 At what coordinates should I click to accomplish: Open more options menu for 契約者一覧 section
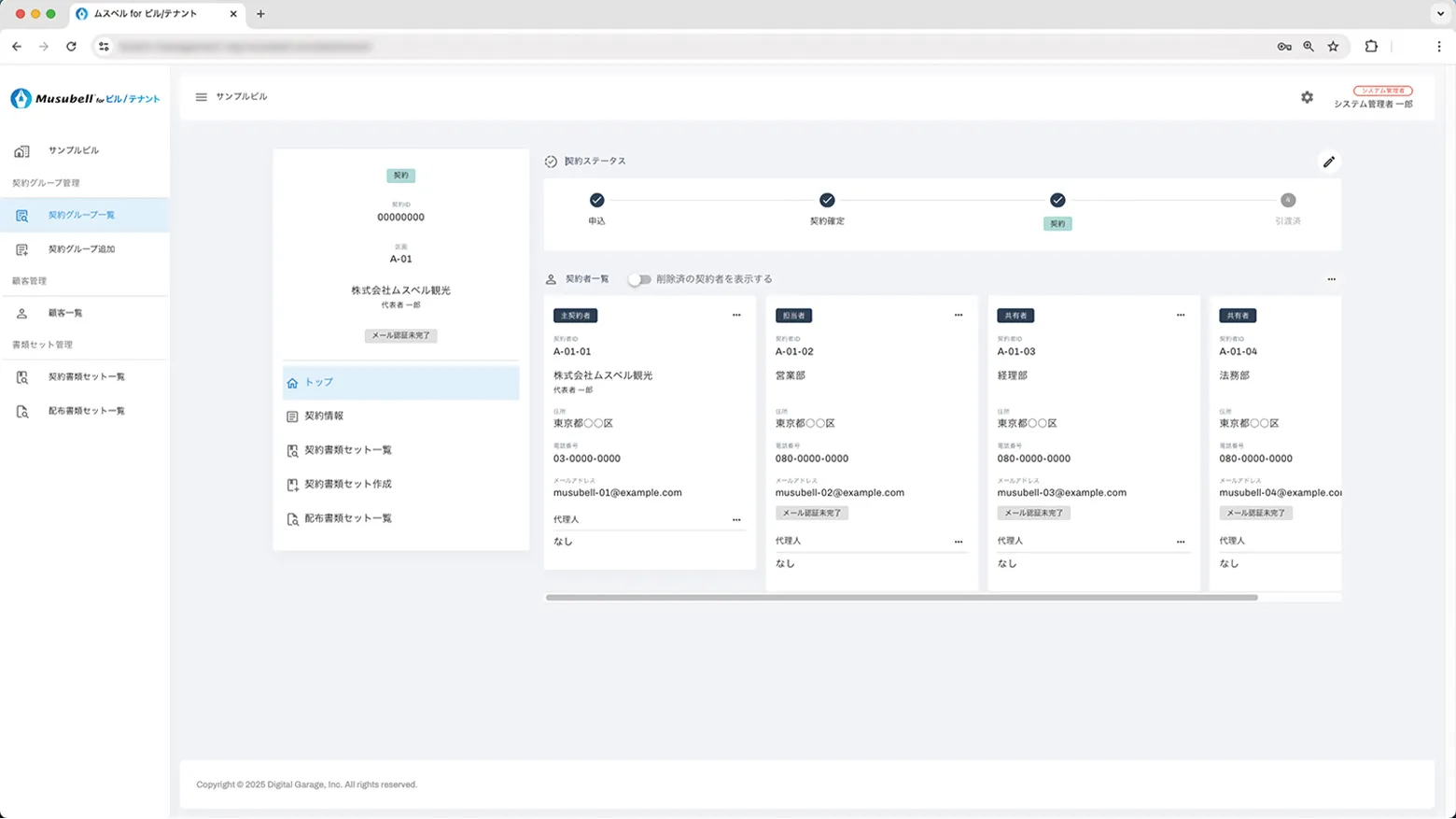coord(1331,279)
